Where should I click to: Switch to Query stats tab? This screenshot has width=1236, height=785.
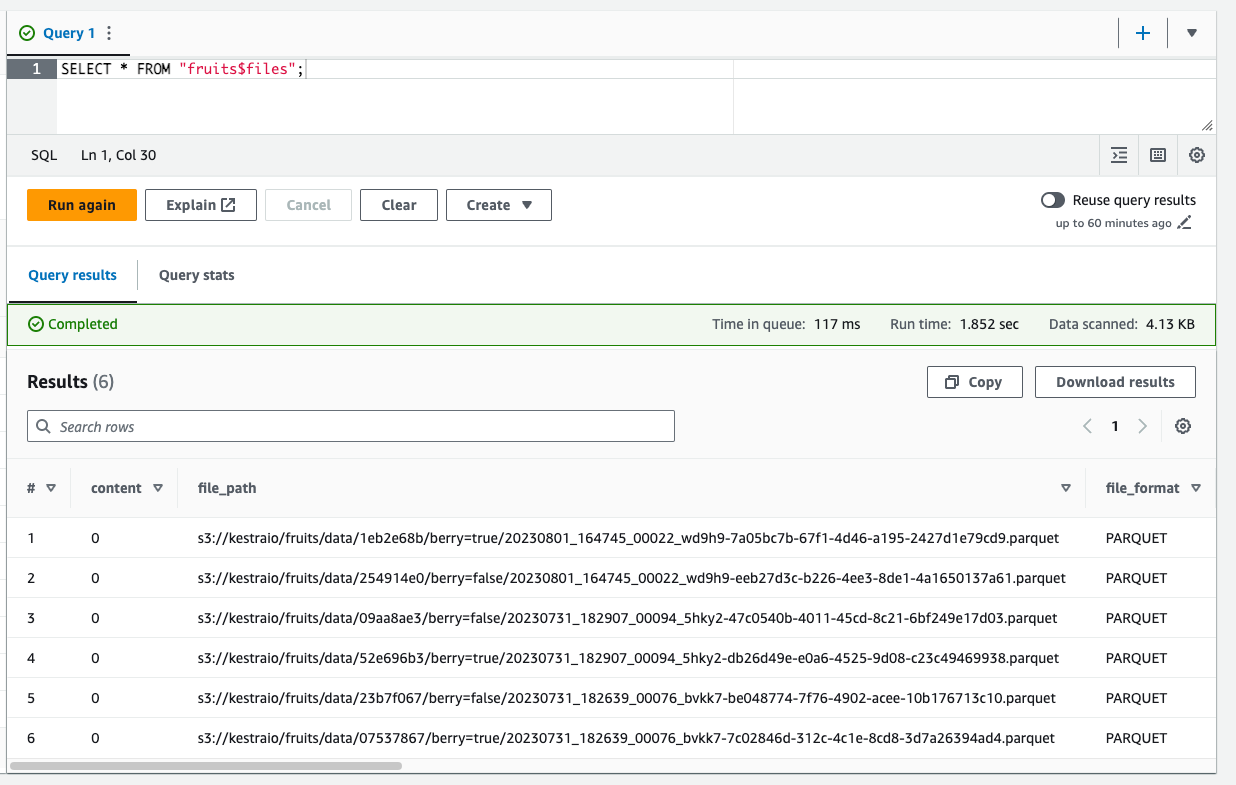pos(196,275)
